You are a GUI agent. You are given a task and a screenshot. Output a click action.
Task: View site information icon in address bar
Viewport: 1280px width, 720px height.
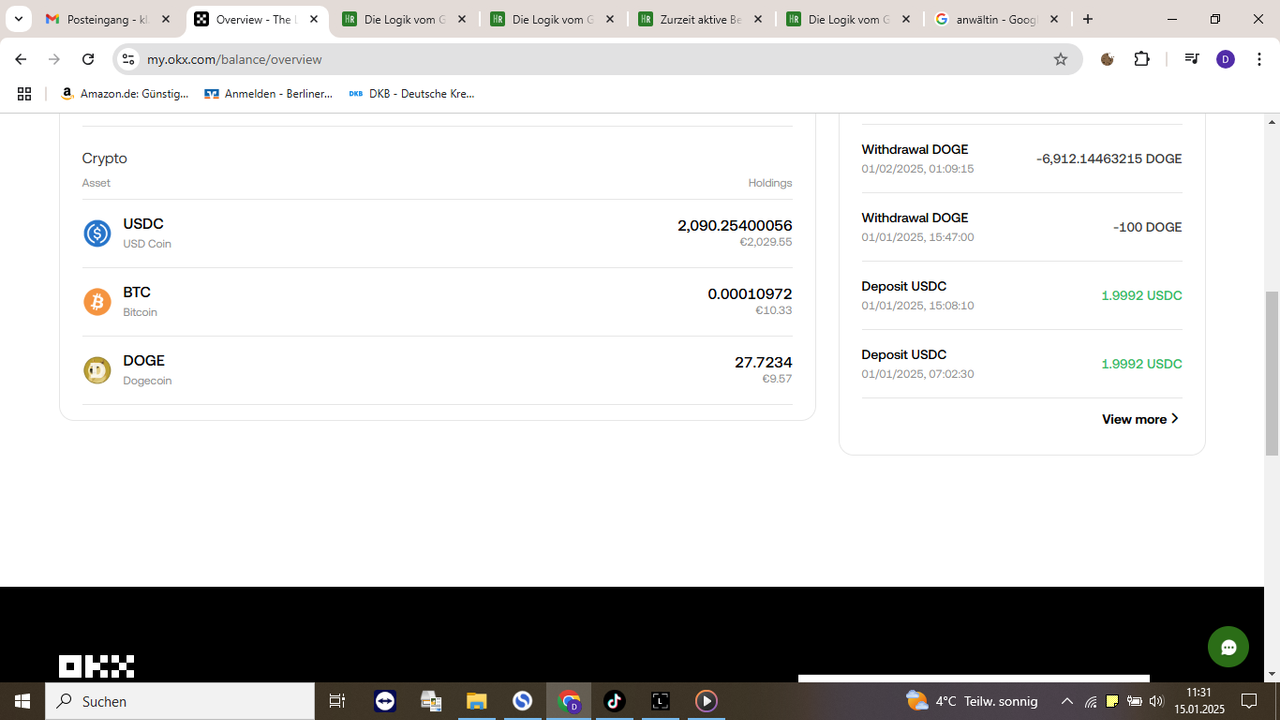tap(127, 59)
